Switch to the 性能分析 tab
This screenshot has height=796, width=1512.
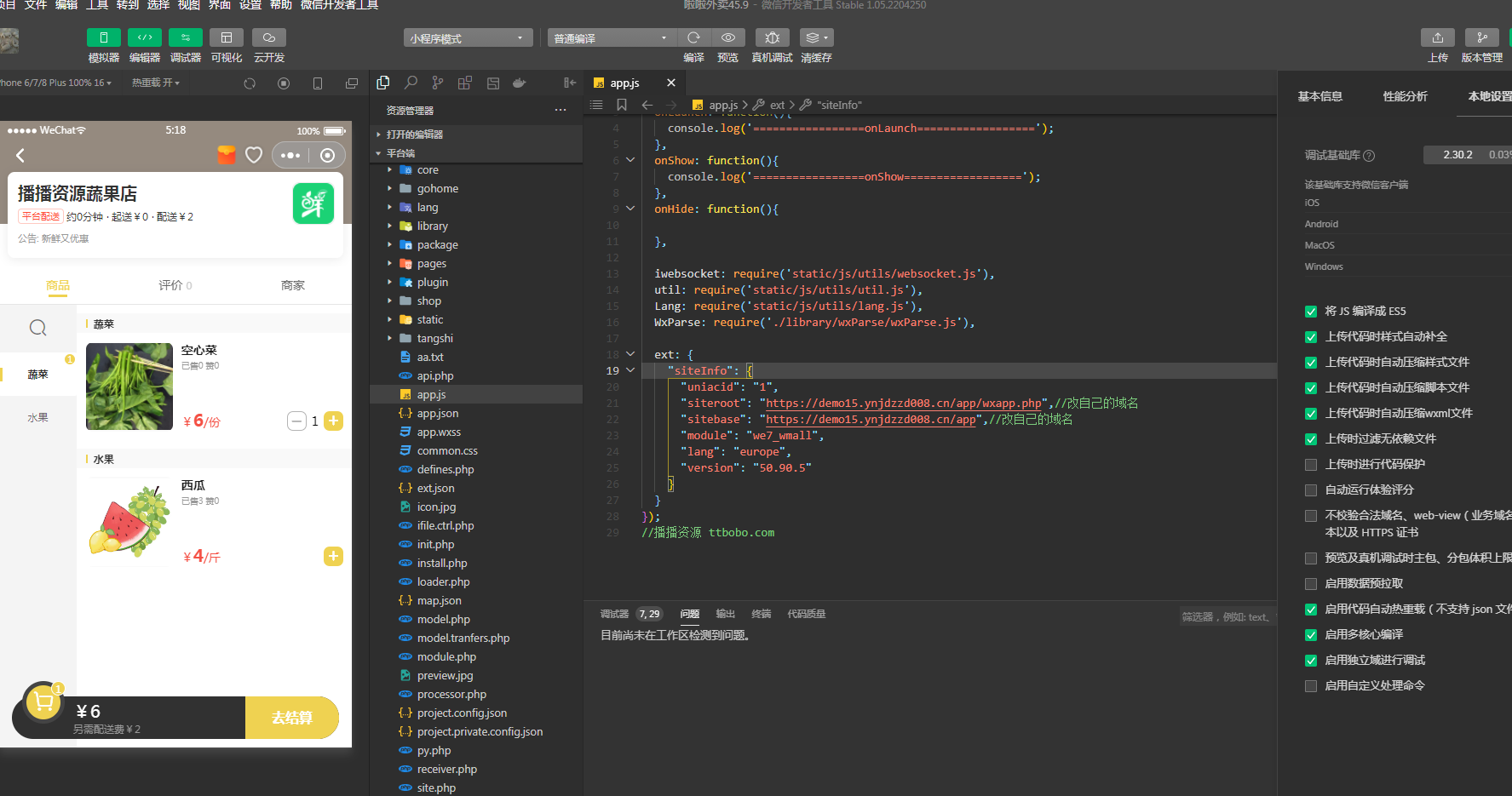[1405, 96]
